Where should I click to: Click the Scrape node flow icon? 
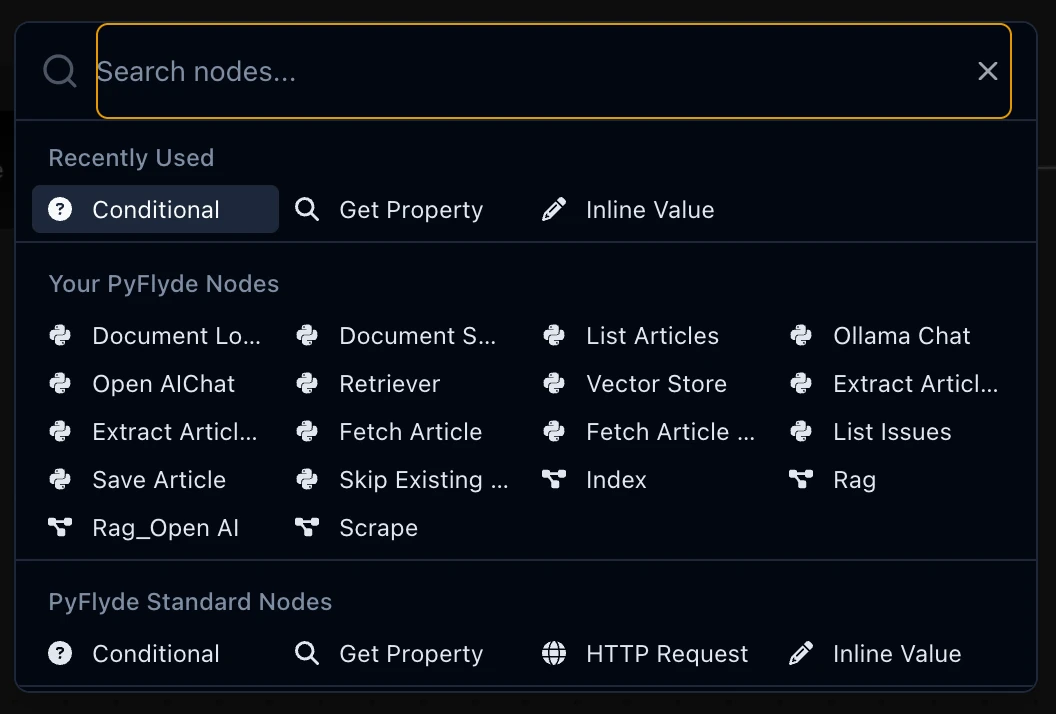[x=307, y=527]
